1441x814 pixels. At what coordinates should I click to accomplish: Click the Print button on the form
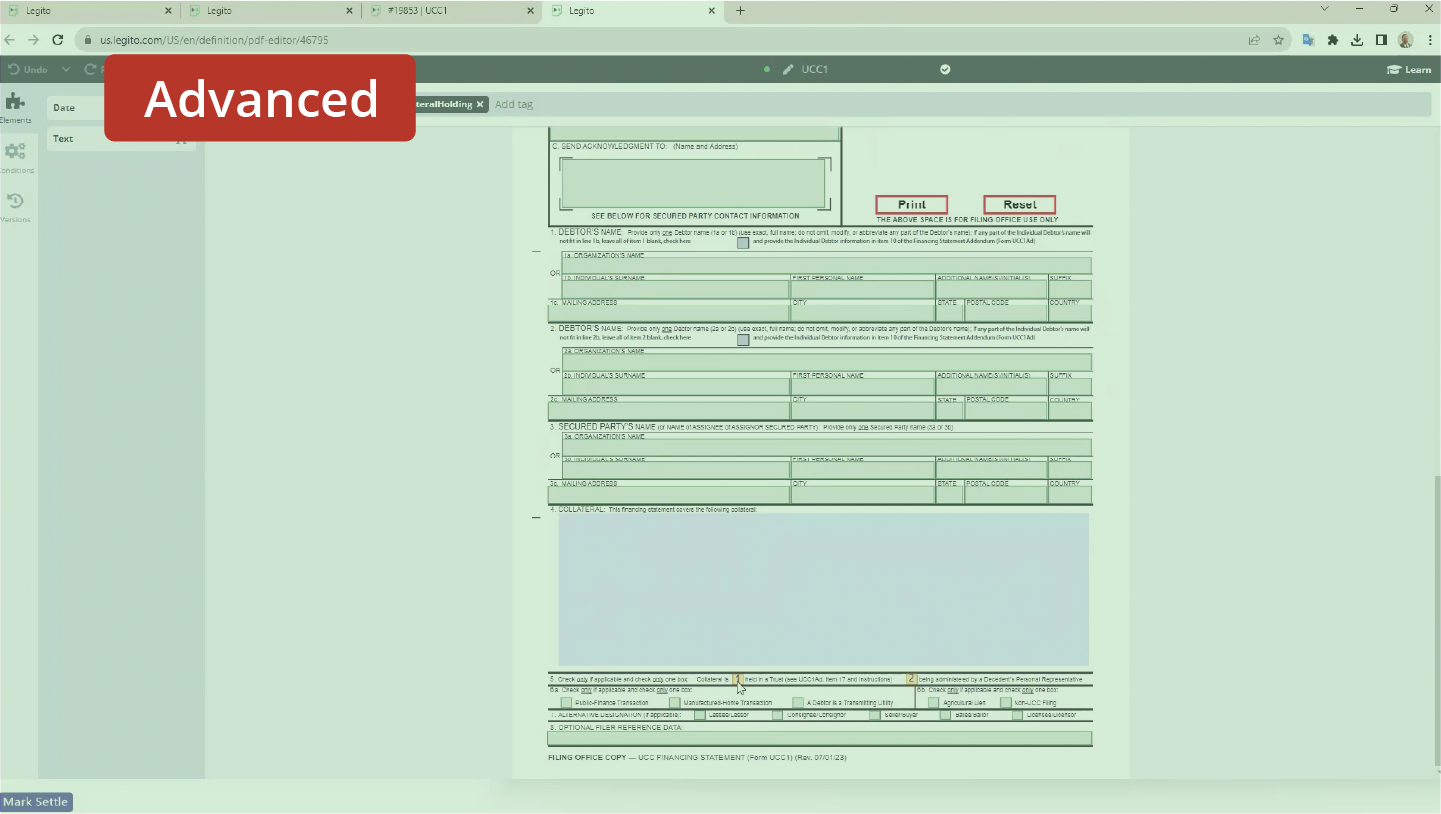pos(911,204)
